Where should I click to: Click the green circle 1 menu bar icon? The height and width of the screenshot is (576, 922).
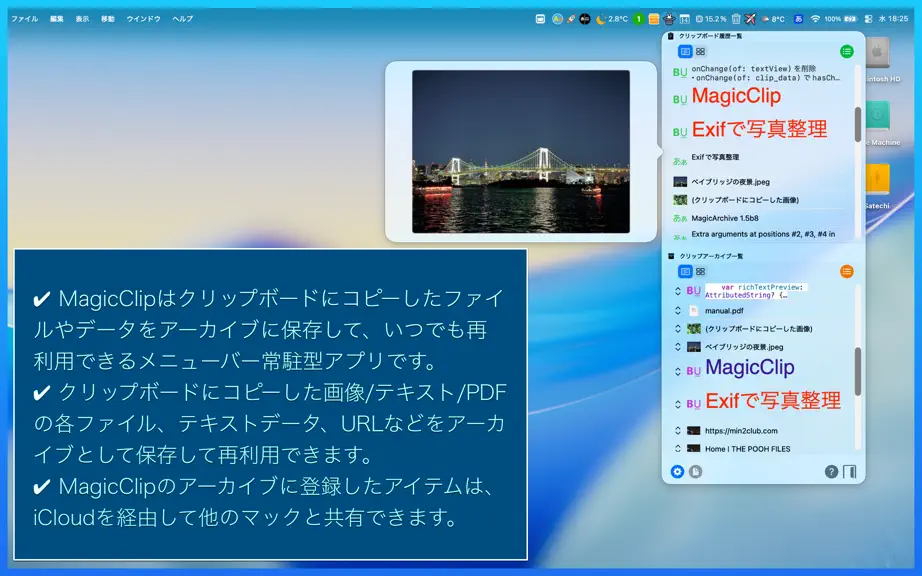point(639,19)
